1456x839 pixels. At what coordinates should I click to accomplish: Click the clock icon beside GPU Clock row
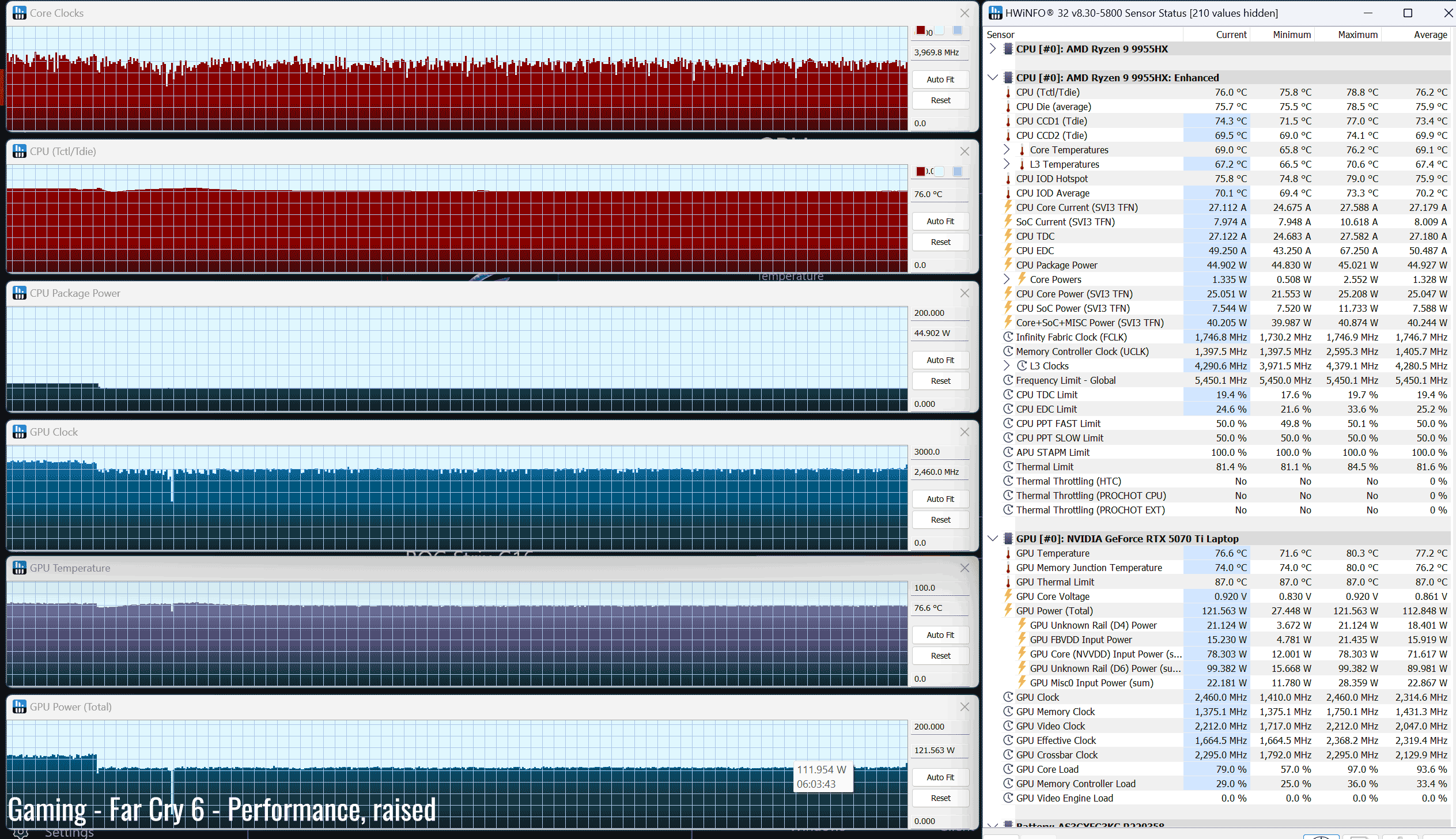click(1008, 697)
